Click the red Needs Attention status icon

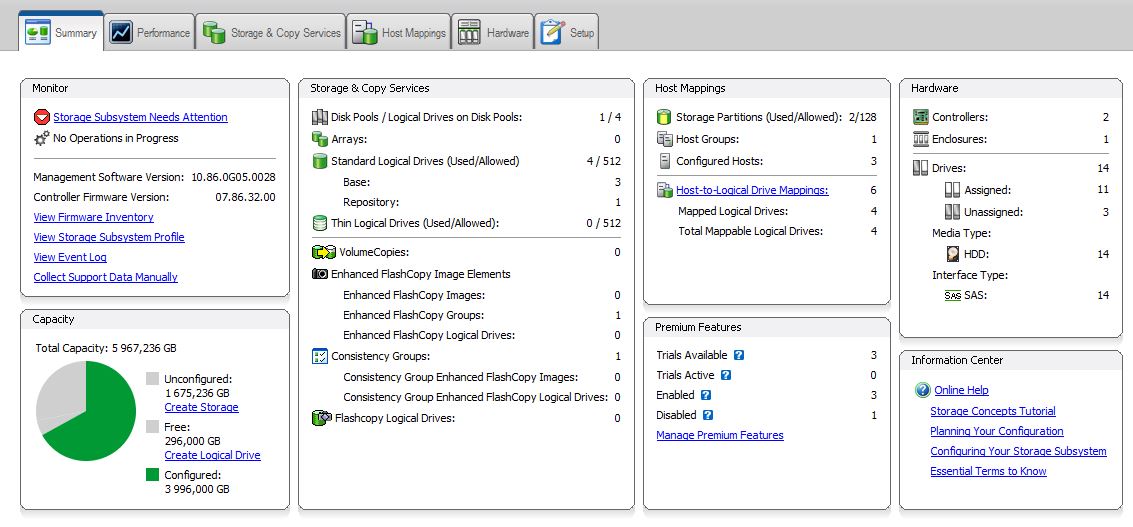coord(42,117)
